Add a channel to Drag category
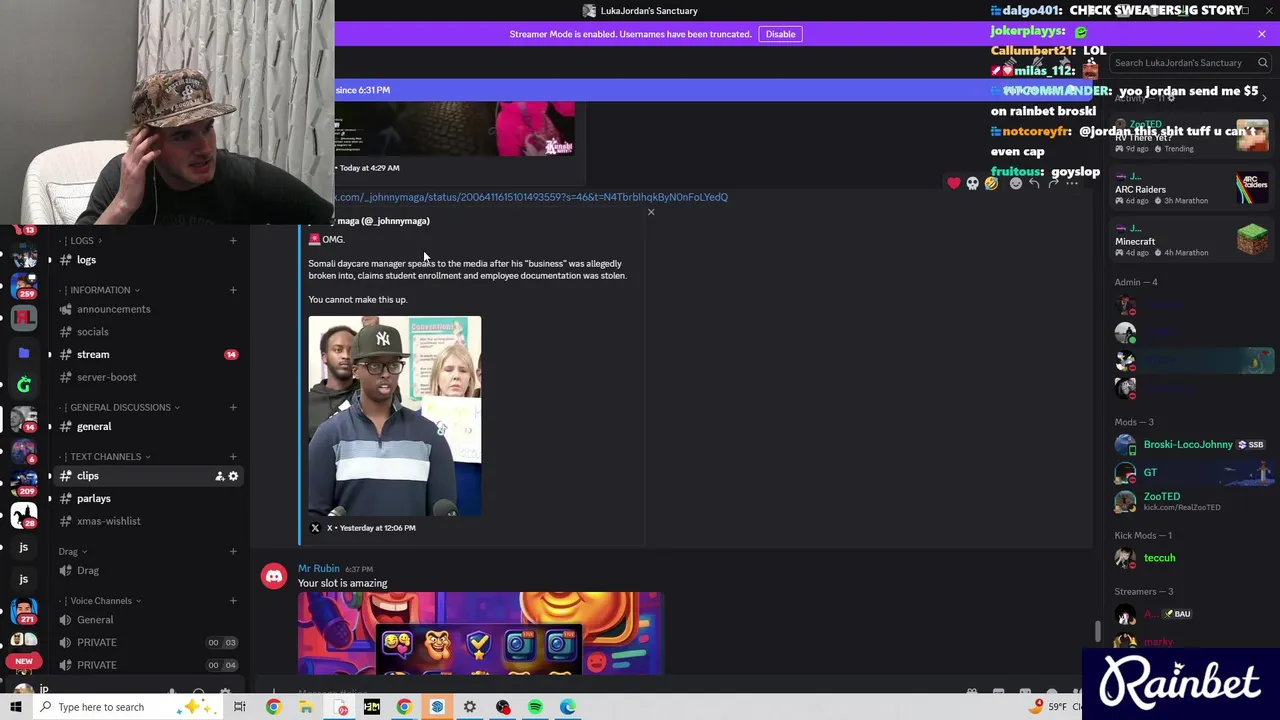This screenshot has width=1280, height=720. coord(233,551)
